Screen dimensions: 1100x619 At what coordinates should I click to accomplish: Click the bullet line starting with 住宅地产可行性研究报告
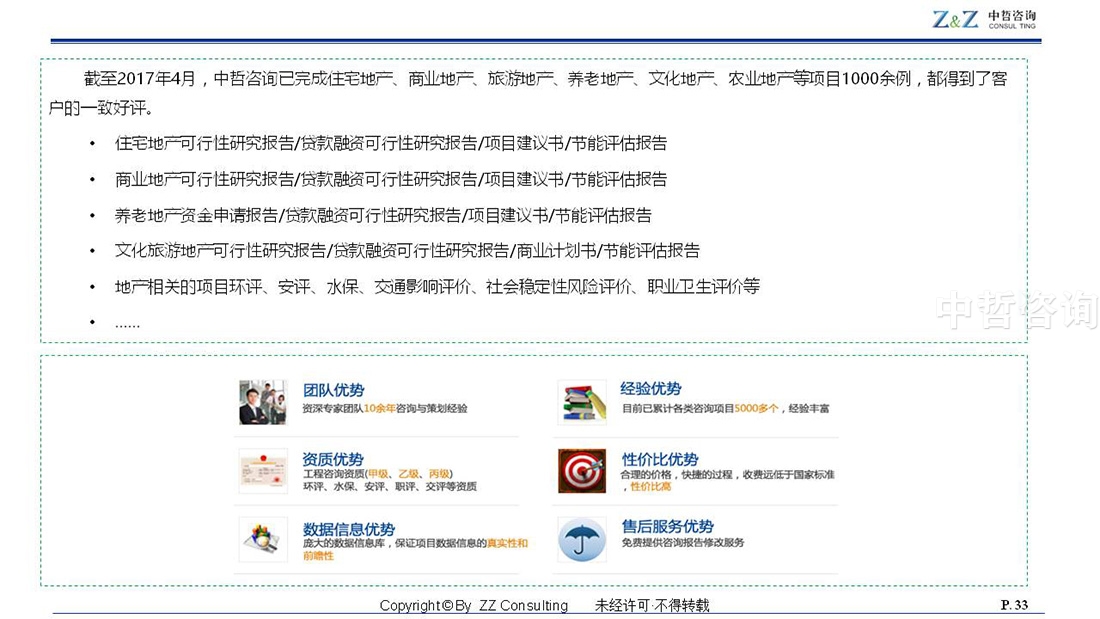click(x=391, y=143)
